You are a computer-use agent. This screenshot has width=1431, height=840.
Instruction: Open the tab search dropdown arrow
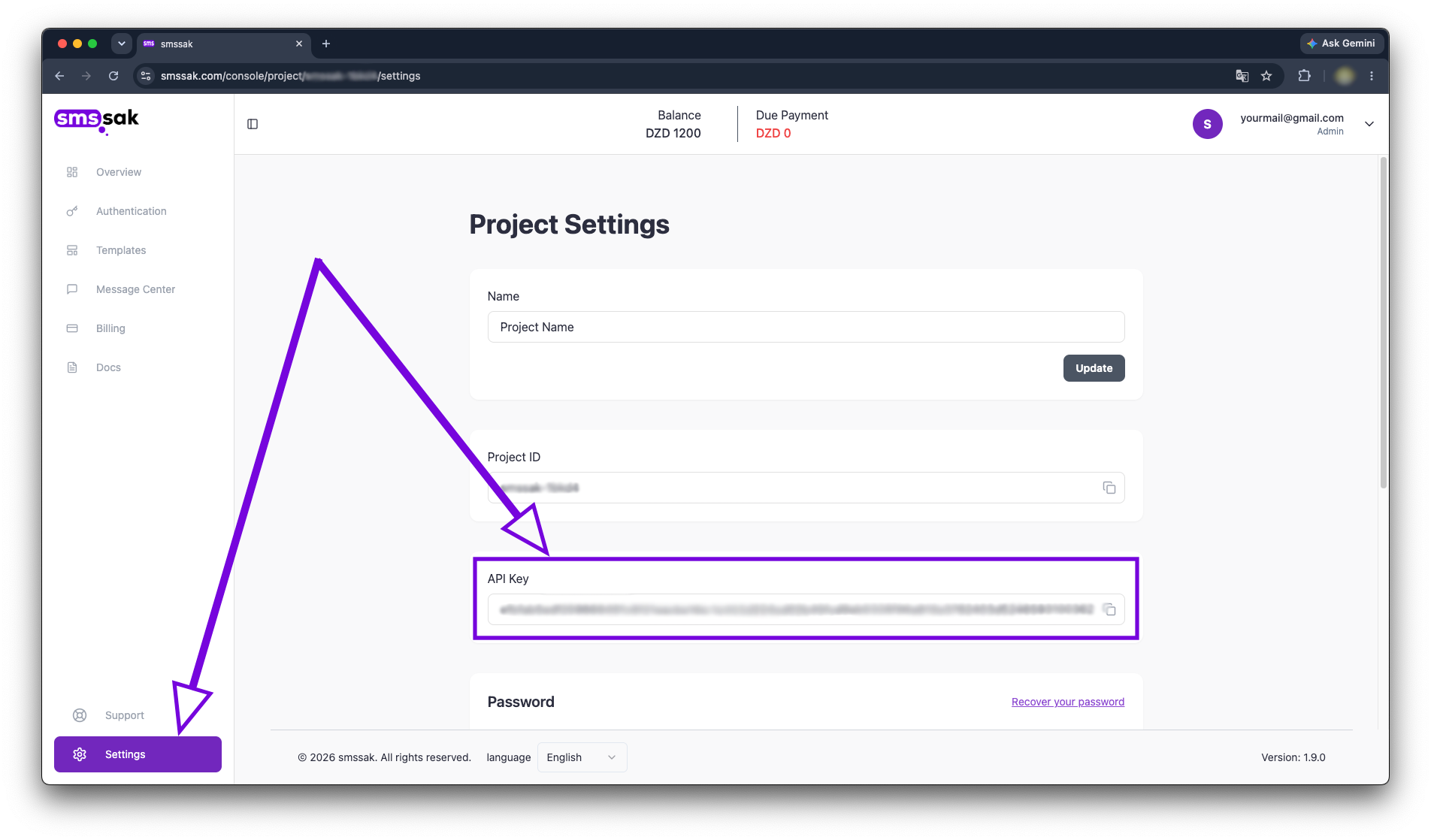pos(122,44)
